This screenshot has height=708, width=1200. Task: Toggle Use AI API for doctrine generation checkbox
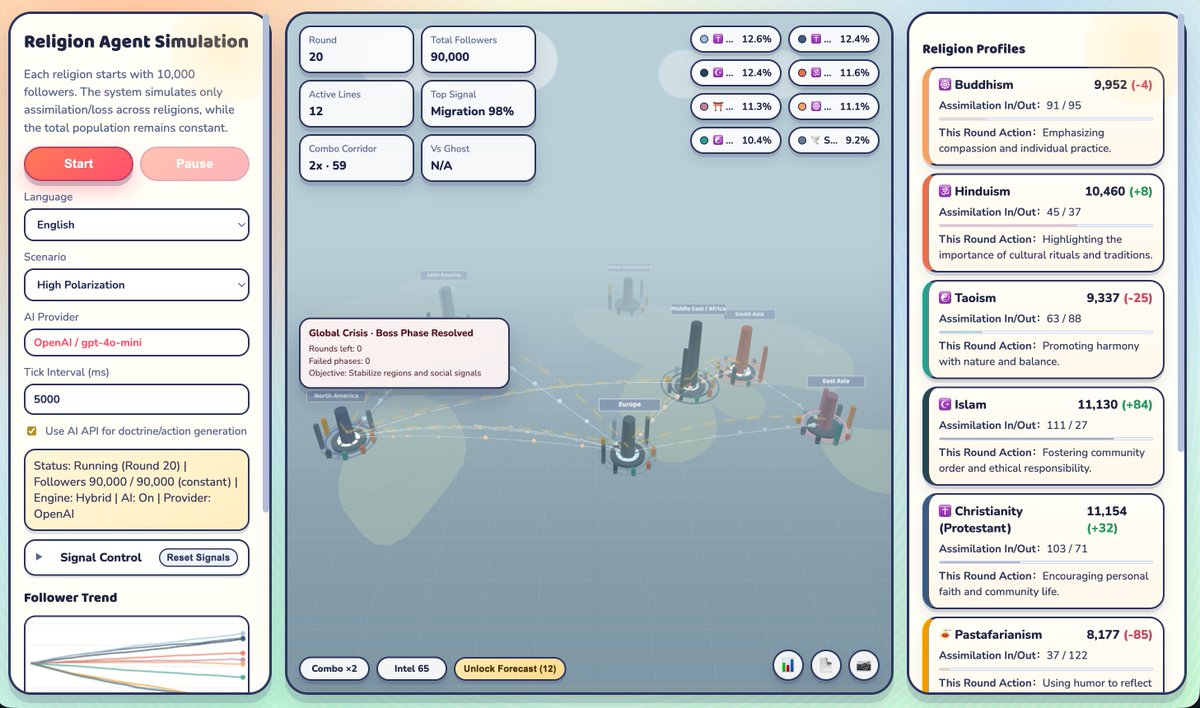click(33, 431)
